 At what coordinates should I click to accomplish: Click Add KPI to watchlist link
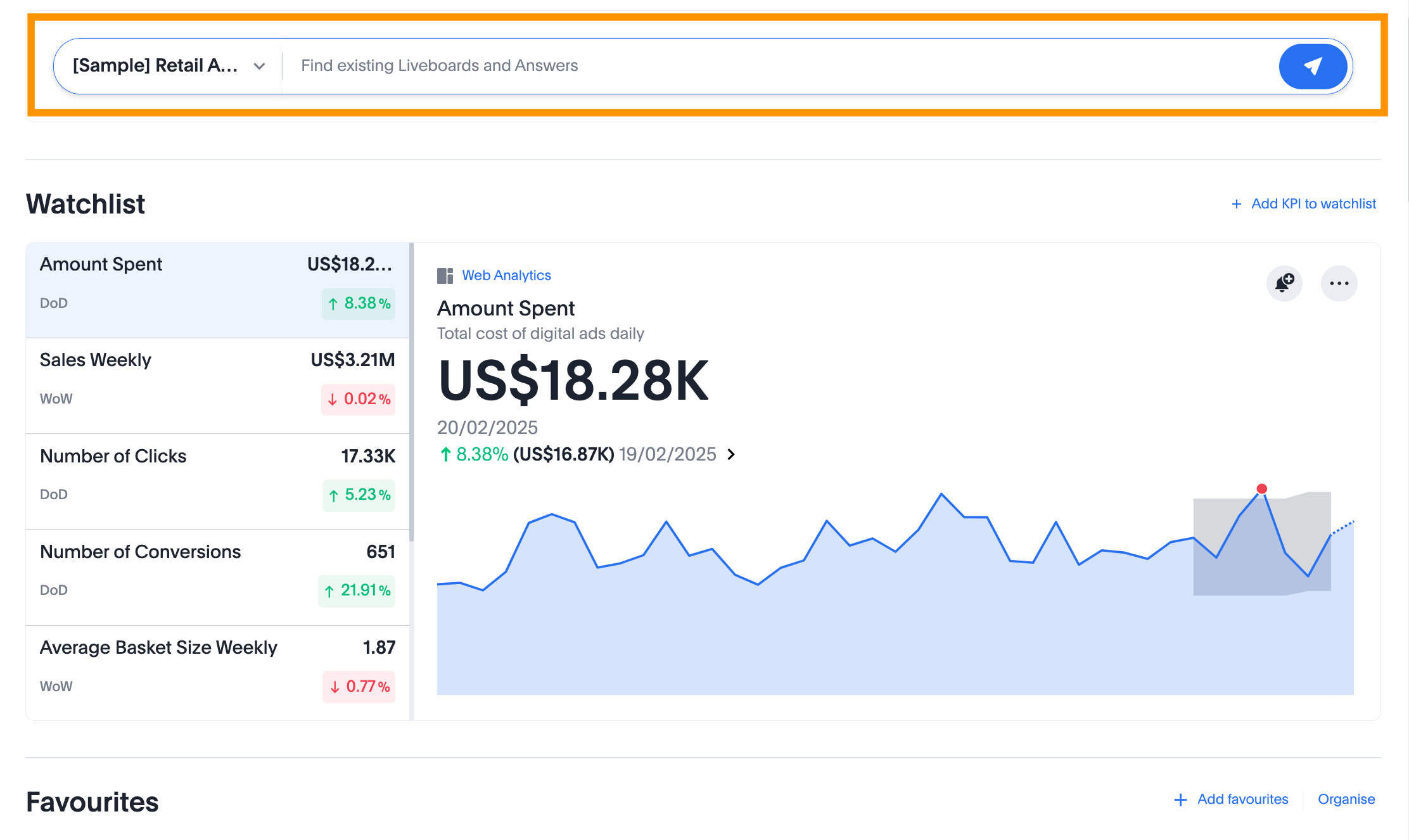coord(1313,204)
